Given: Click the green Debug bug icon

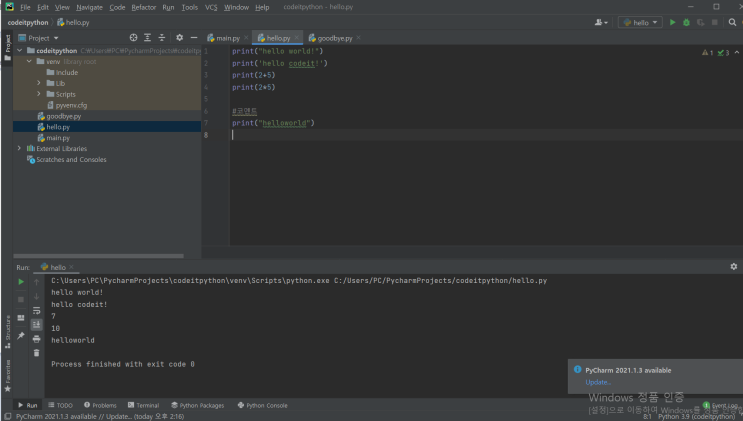Looking at the screenshot, I should pyautogui.click(x=686, y=22).
